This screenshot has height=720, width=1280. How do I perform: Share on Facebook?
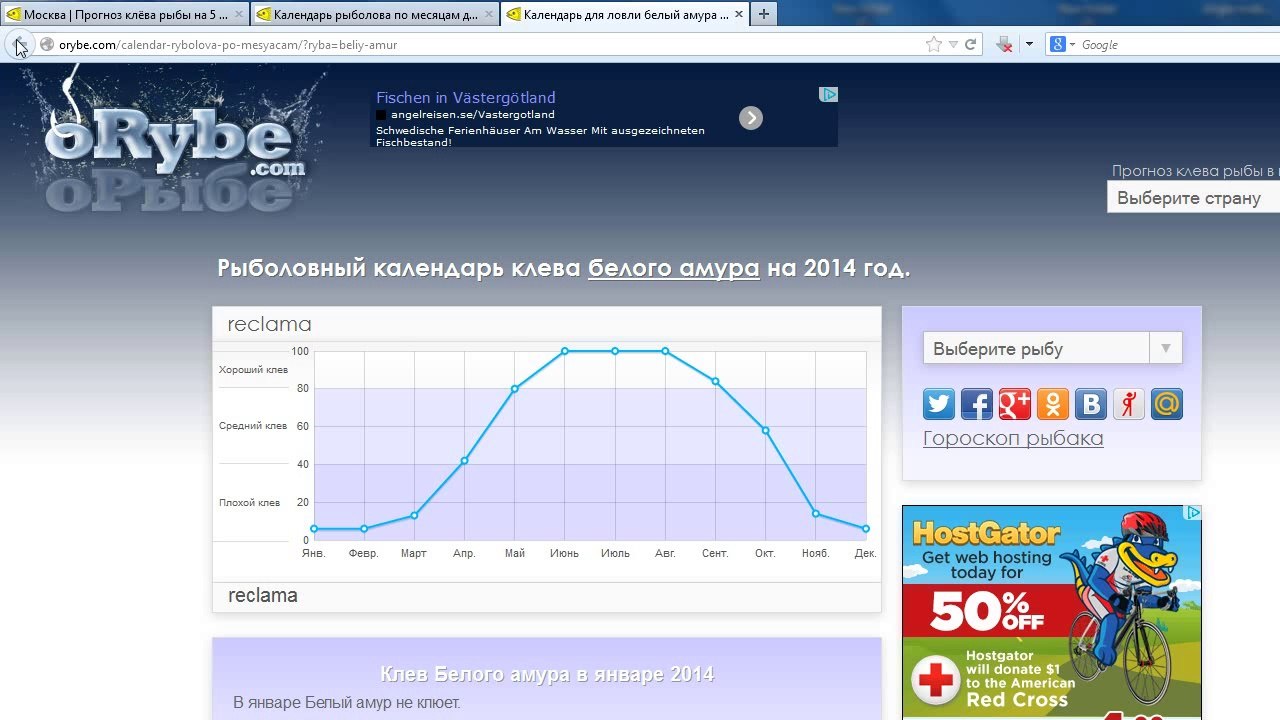(x=977, y=404)
